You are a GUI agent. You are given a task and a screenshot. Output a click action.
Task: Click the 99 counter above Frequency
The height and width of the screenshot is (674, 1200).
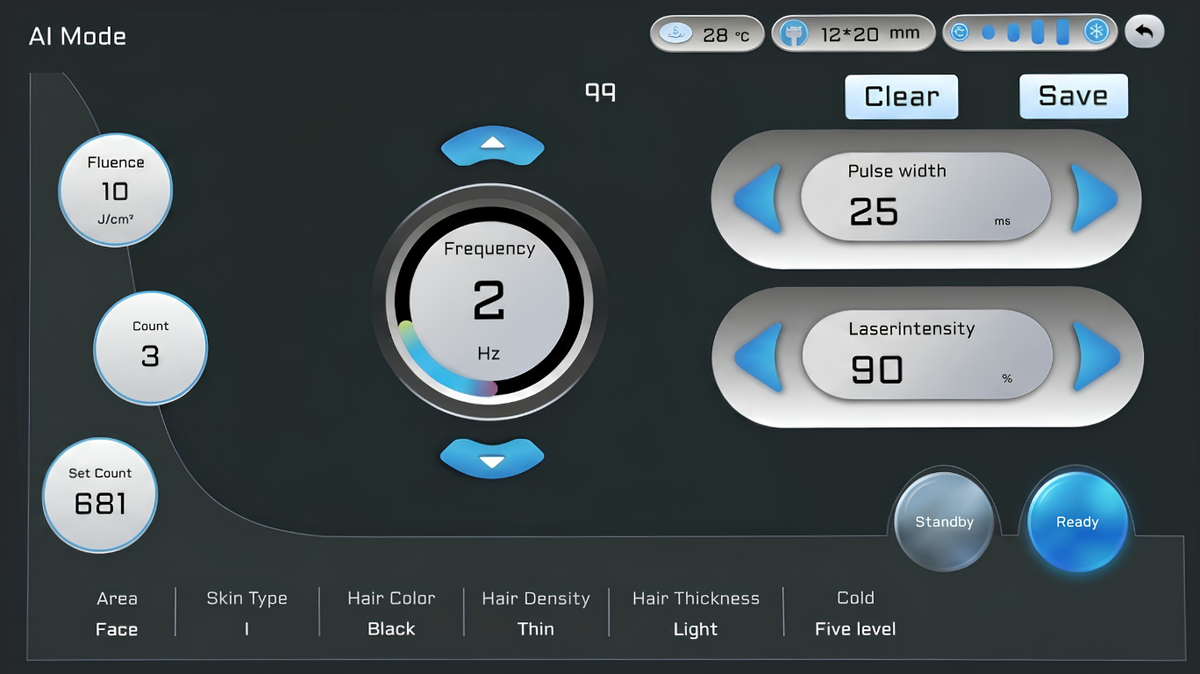pos(600,92)
